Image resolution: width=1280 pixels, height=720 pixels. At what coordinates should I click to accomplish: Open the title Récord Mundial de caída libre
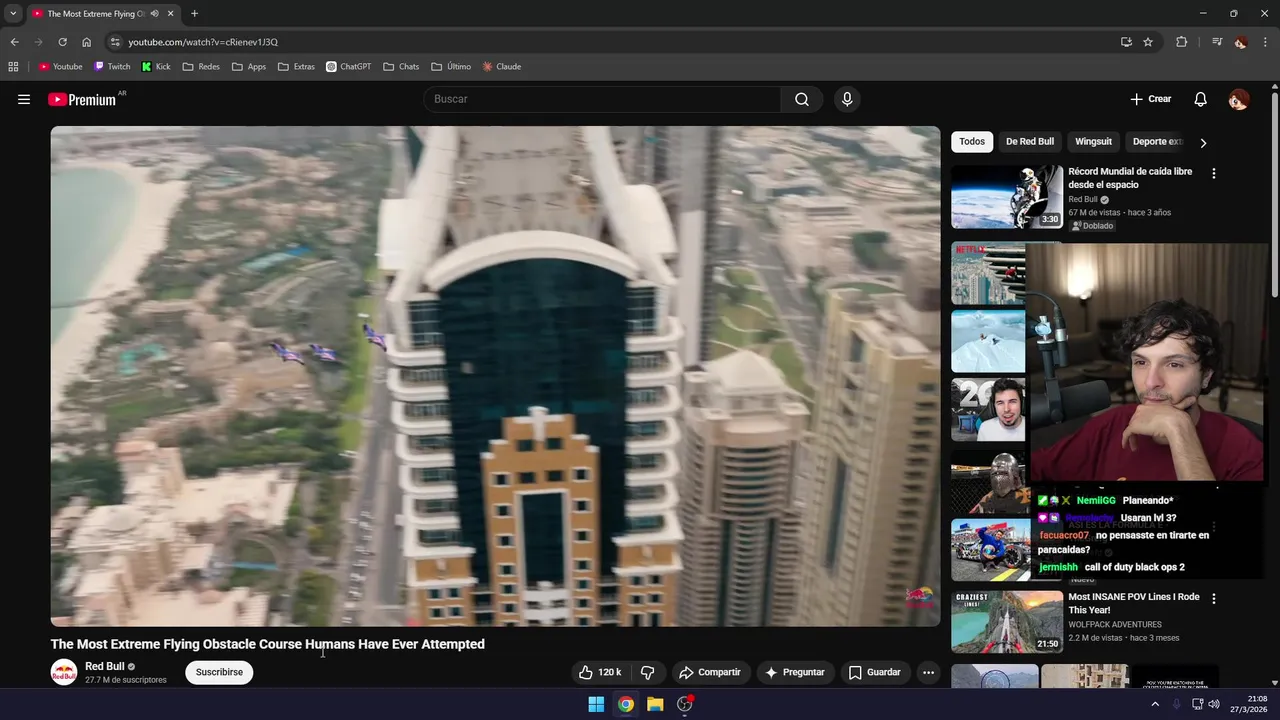click(1130, 178)
